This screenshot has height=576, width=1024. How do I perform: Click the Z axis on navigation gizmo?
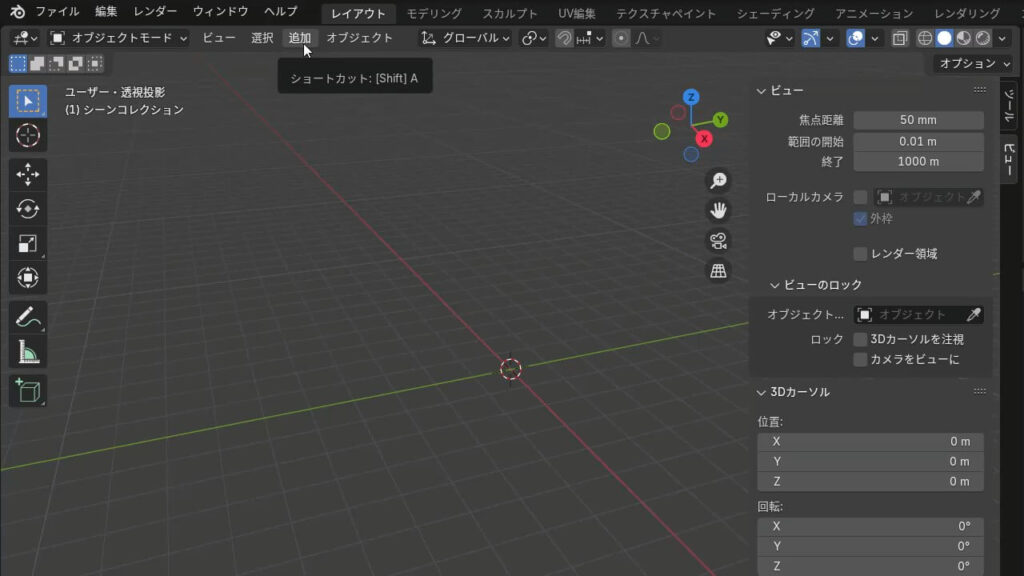click(x=691, y=97)
